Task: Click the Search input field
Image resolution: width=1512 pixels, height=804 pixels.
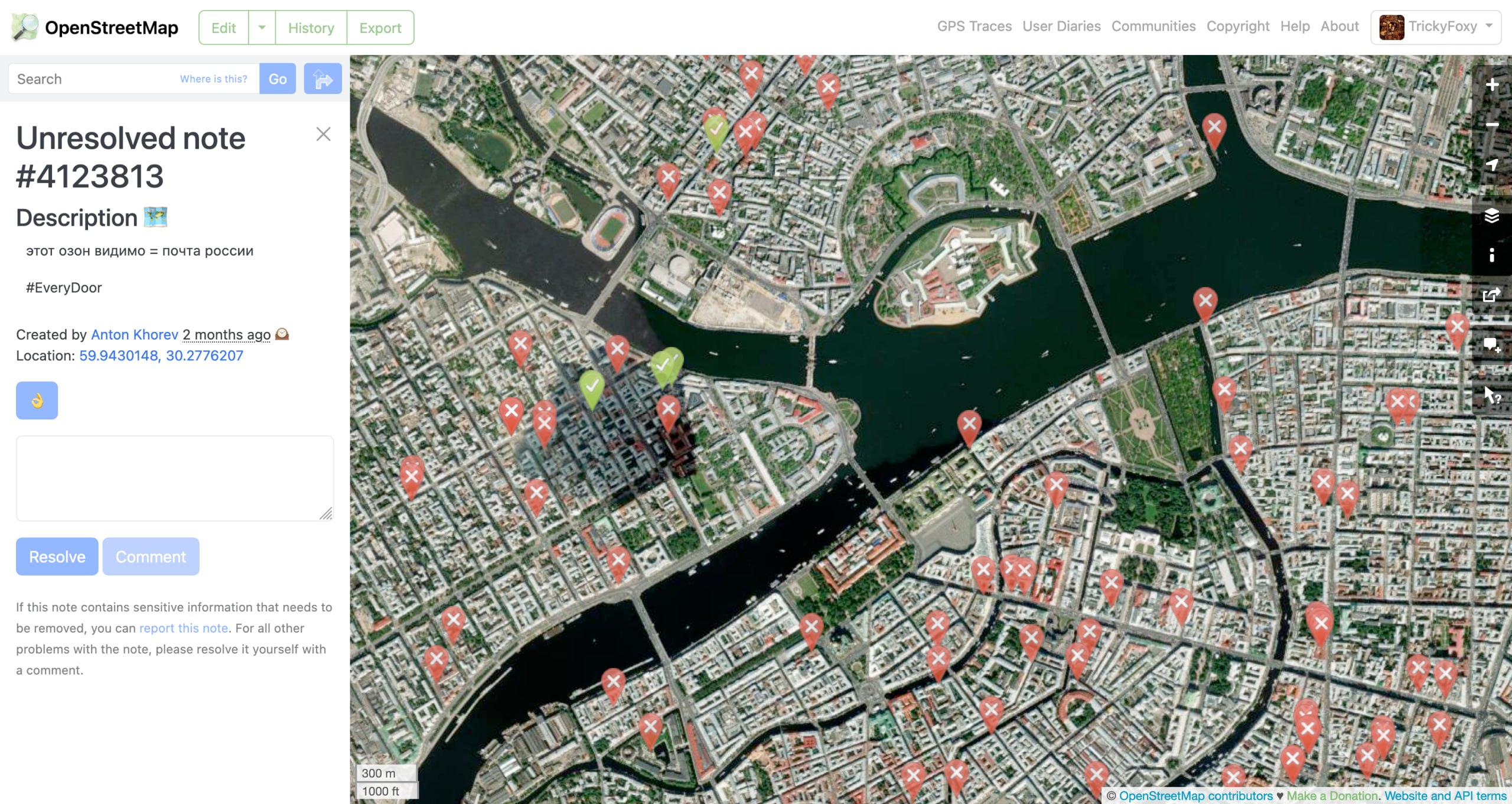Action: click(94, 79)
